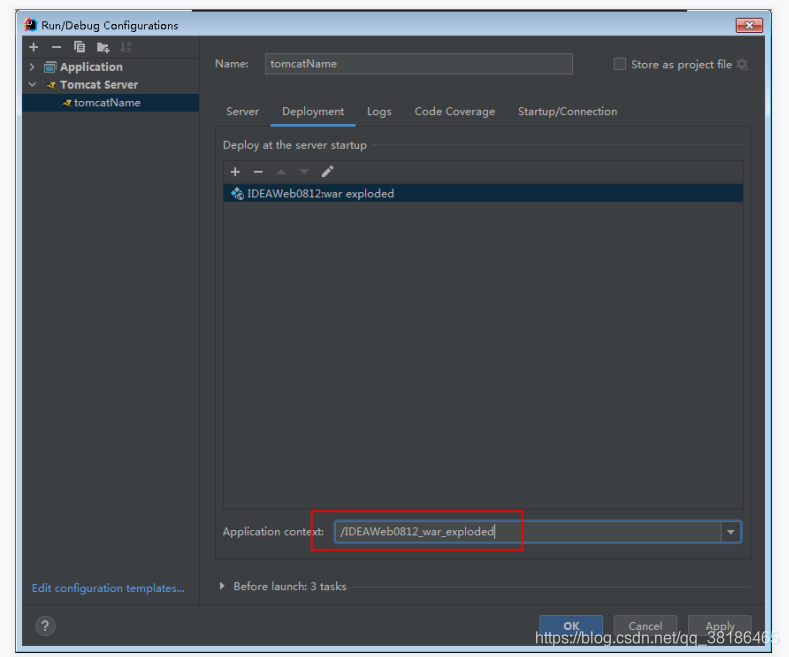Screen dimensions: 789x657
Task: Open the Startup/Connection tab
Action: pos(568,112)
